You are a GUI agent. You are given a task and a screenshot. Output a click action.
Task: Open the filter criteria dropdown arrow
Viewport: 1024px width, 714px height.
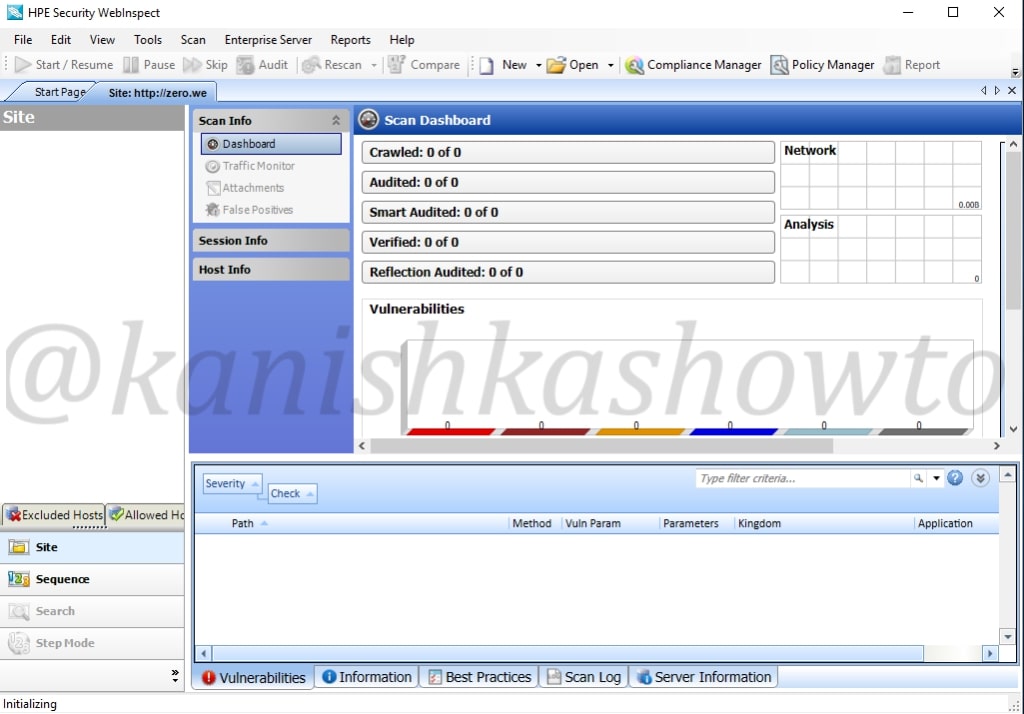tap(936, 478)
